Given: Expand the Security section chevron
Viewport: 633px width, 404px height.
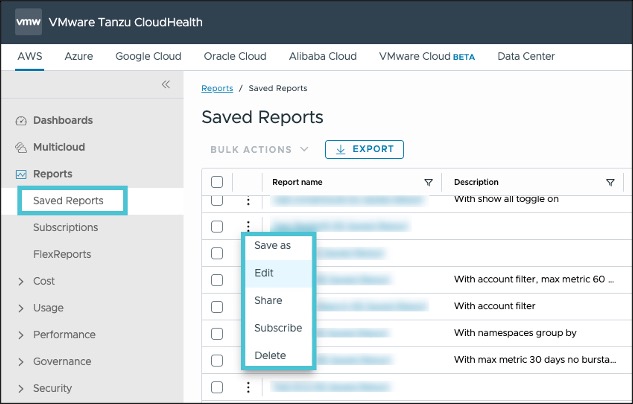Looking at the screenshot, I should [x=21, y=389].
